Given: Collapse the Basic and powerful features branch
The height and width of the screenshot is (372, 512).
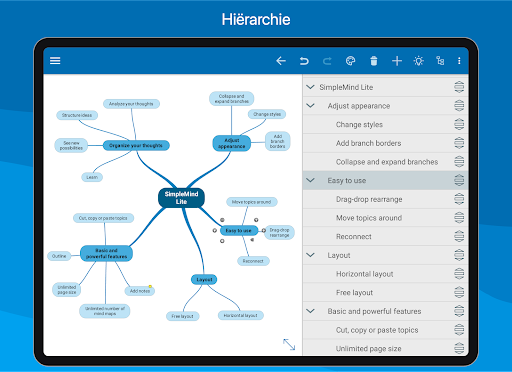Looking at the screenshot, I should (310, 311).
